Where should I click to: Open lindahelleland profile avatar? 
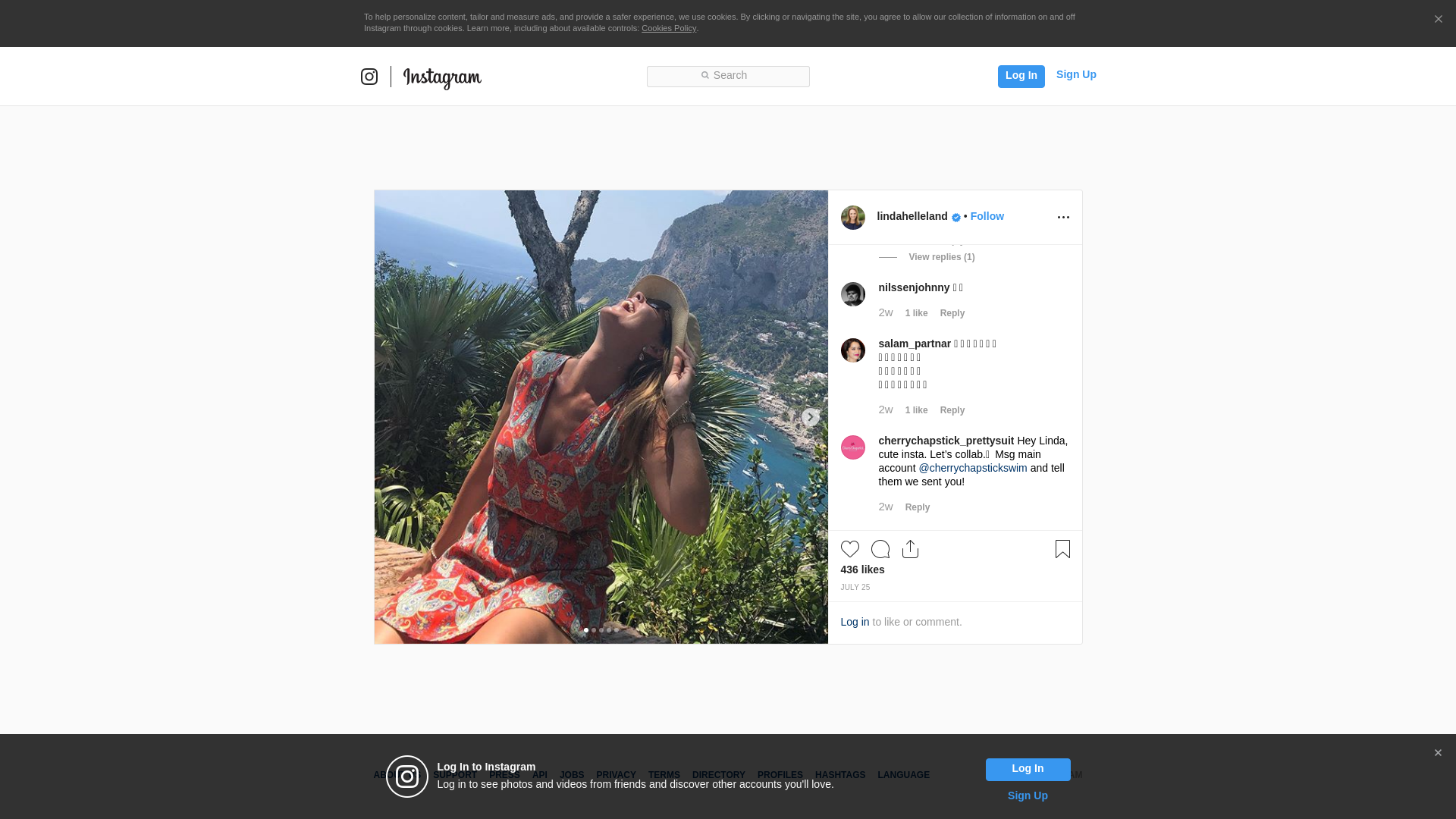[852, 218]
